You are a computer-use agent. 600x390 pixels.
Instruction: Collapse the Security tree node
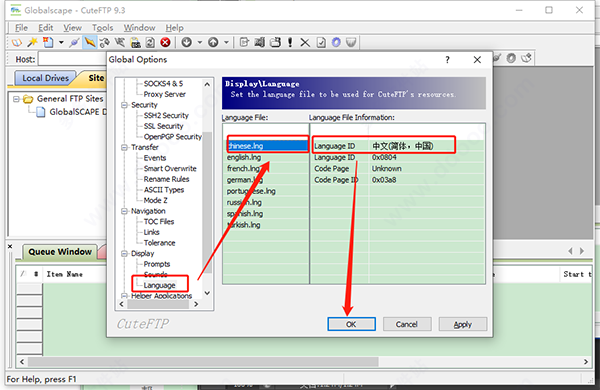124,105
